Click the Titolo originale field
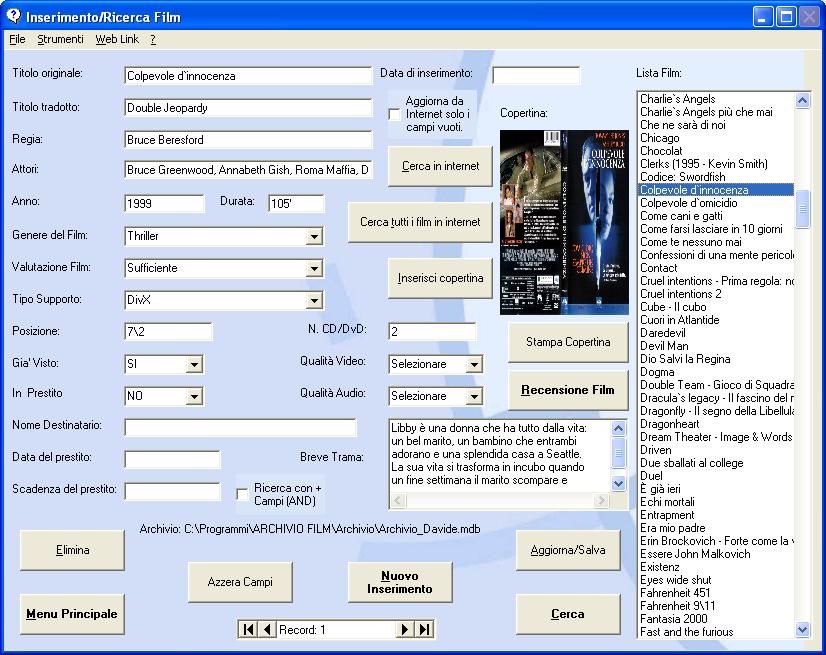 point(248,76)
